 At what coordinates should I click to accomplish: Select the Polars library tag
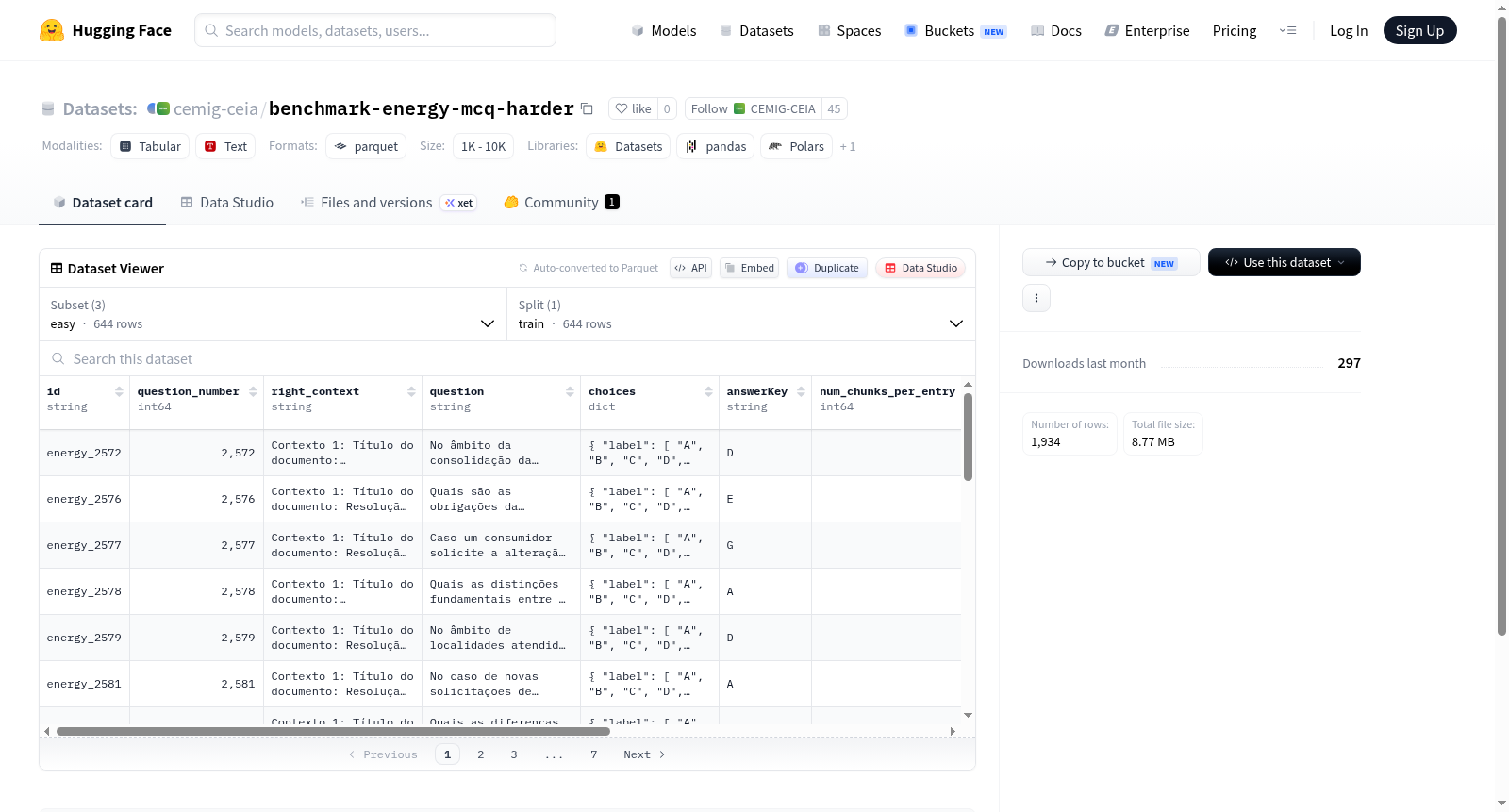point(797,146)
